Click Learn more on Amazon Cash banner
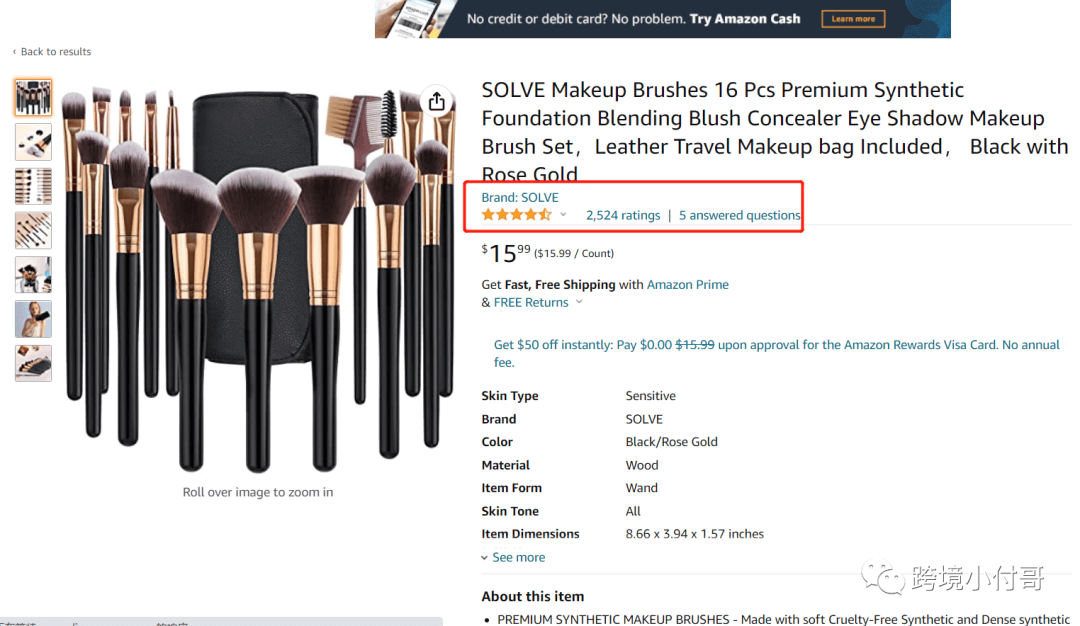Viewport: 1080px width, 626px height. click(853, 19)
